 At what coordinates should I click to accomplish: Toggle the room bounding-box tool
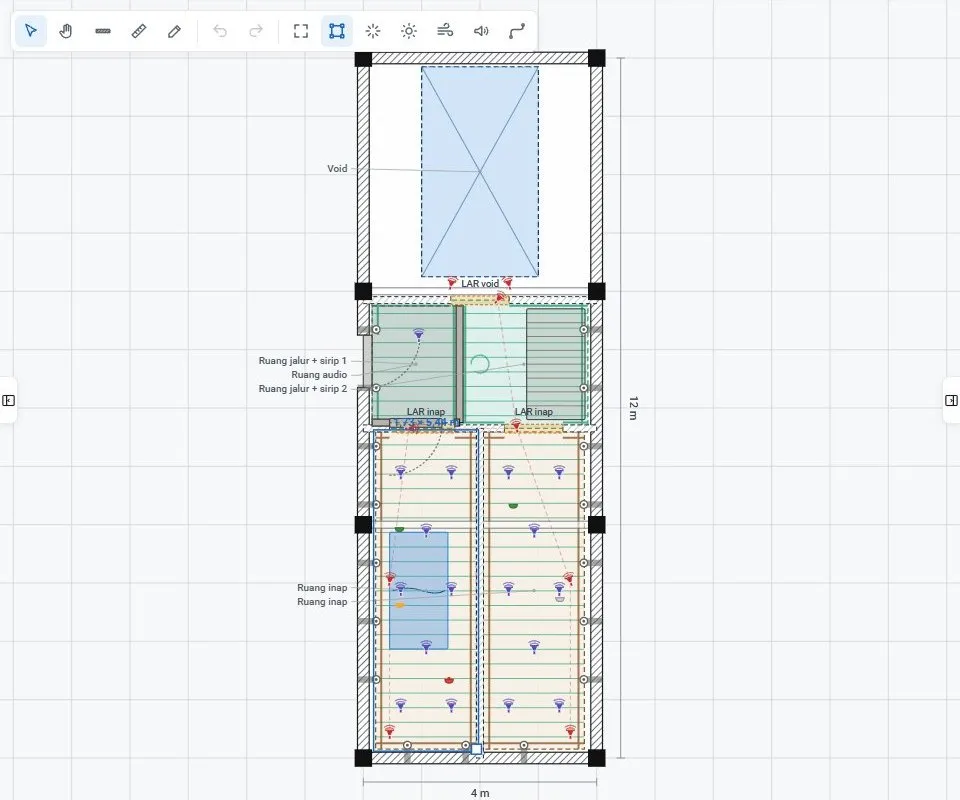337,31
